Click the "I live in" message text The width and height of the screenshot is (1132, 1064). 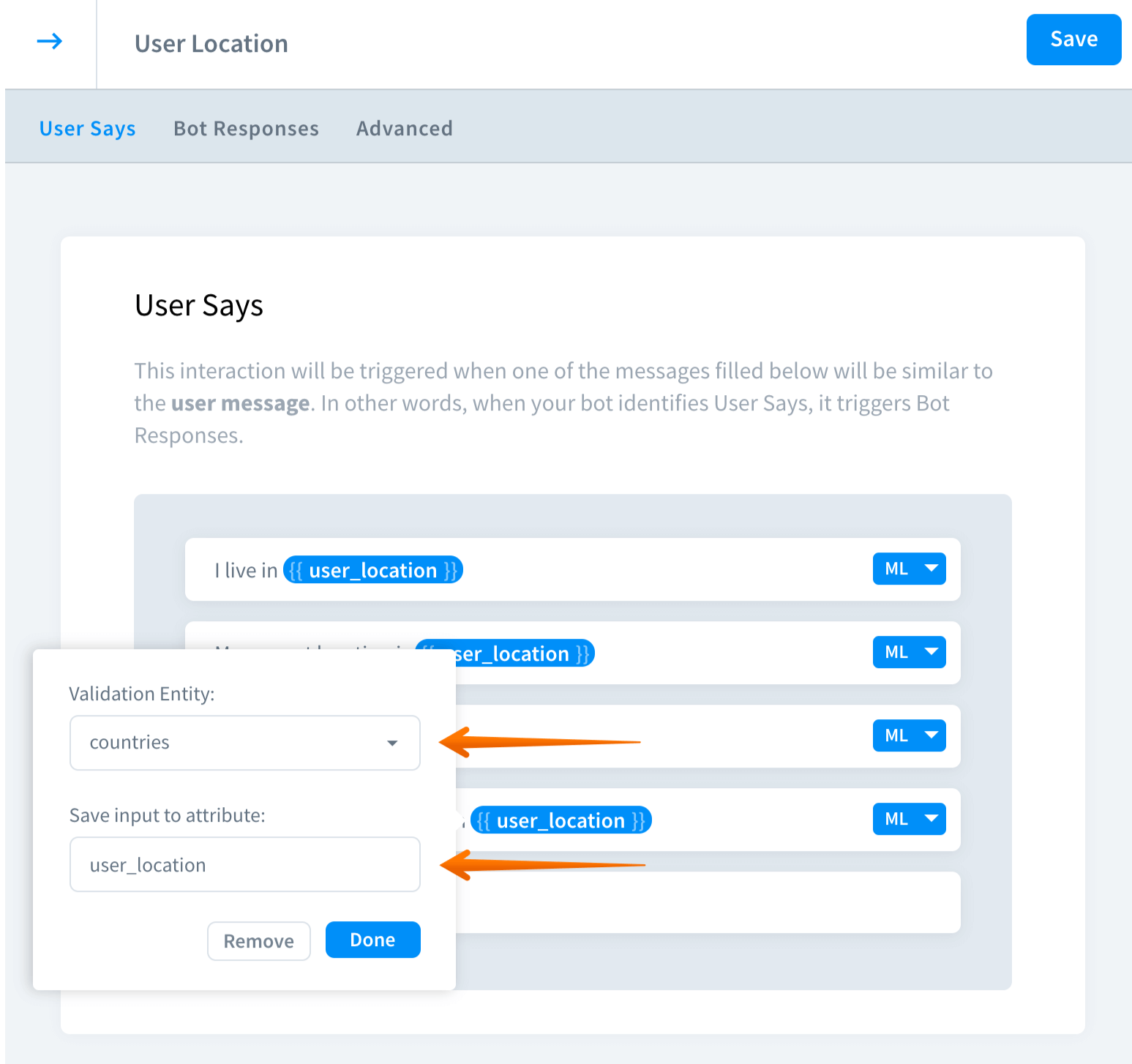coord(246,571)
